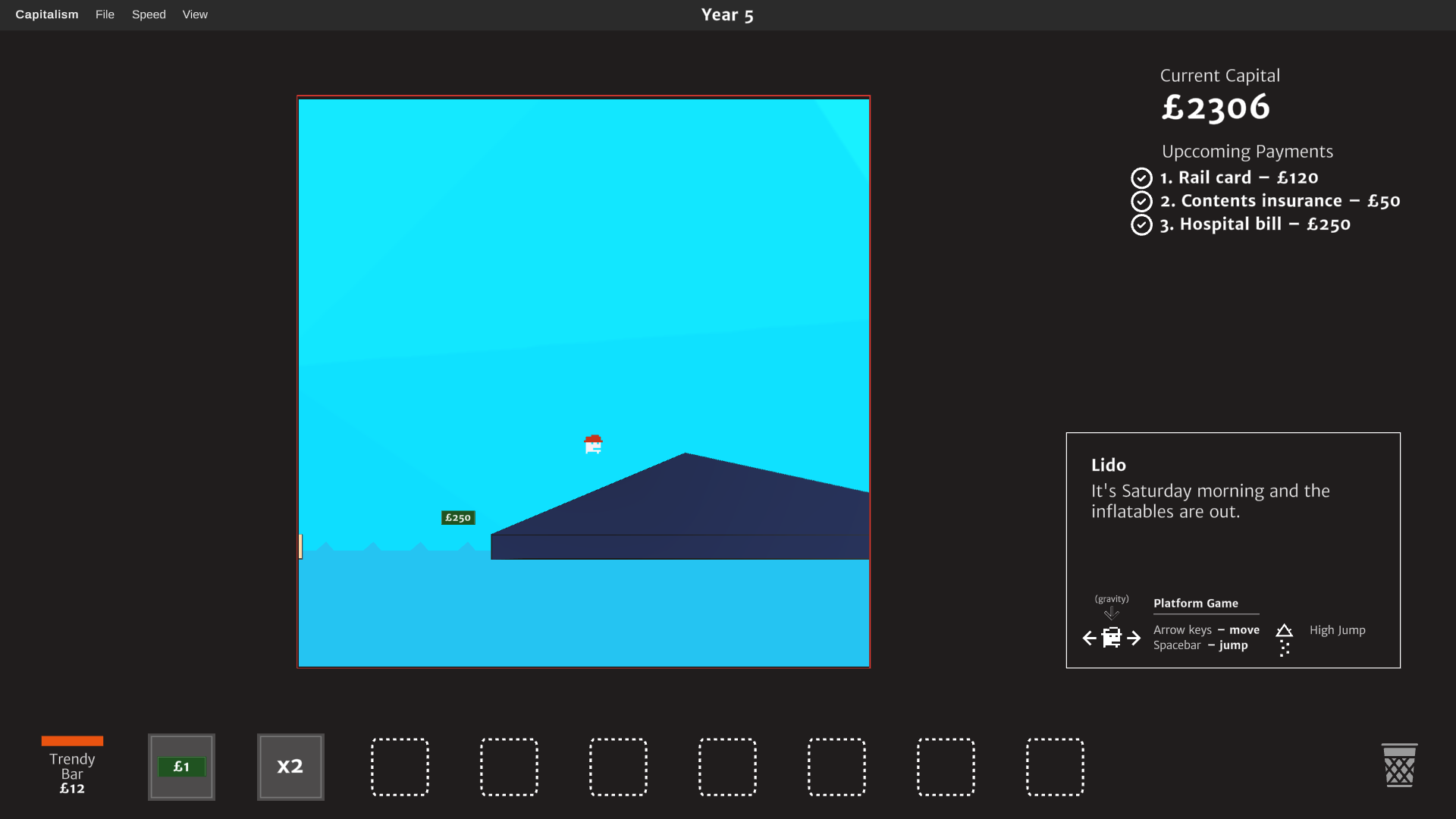Click the right arrow move icon
Viewport: 1456px width, 819px height.
(1134, 638)
